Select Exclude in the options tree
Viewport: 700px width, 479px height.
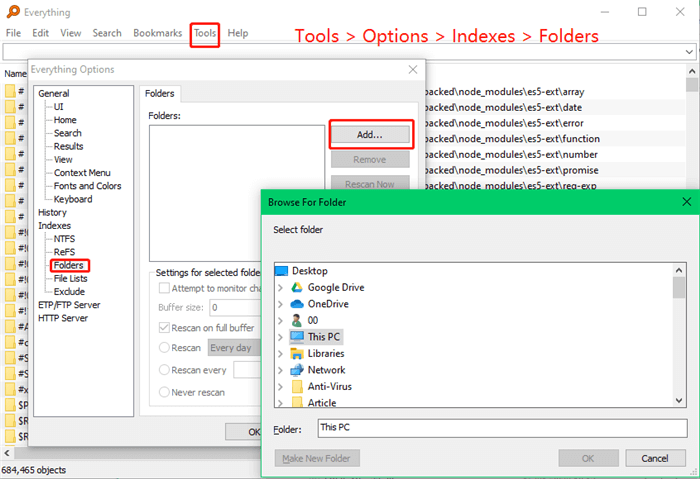69,292
